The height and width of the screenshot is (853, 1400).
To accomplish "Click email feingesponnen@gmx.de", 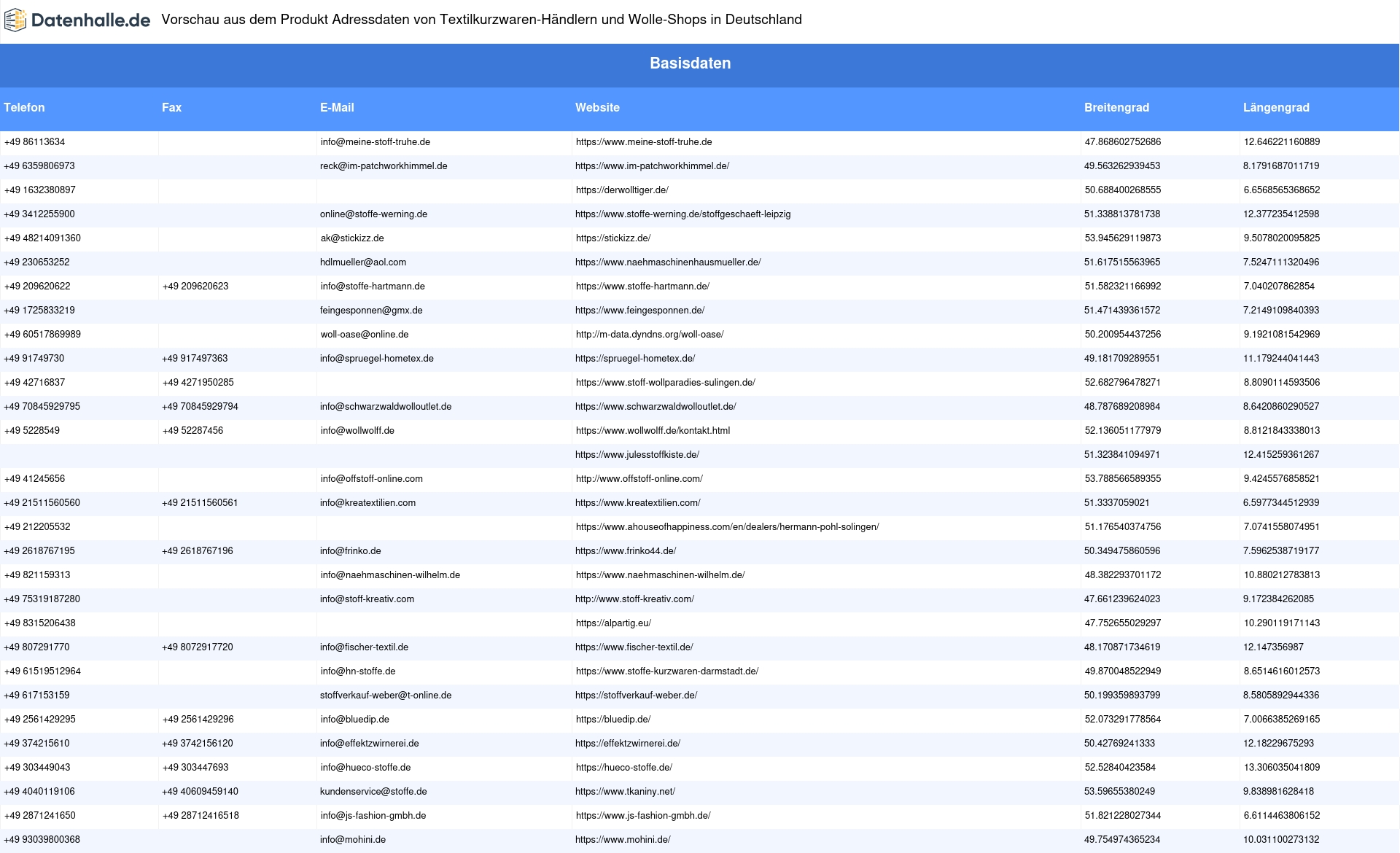I will (371, 311).
